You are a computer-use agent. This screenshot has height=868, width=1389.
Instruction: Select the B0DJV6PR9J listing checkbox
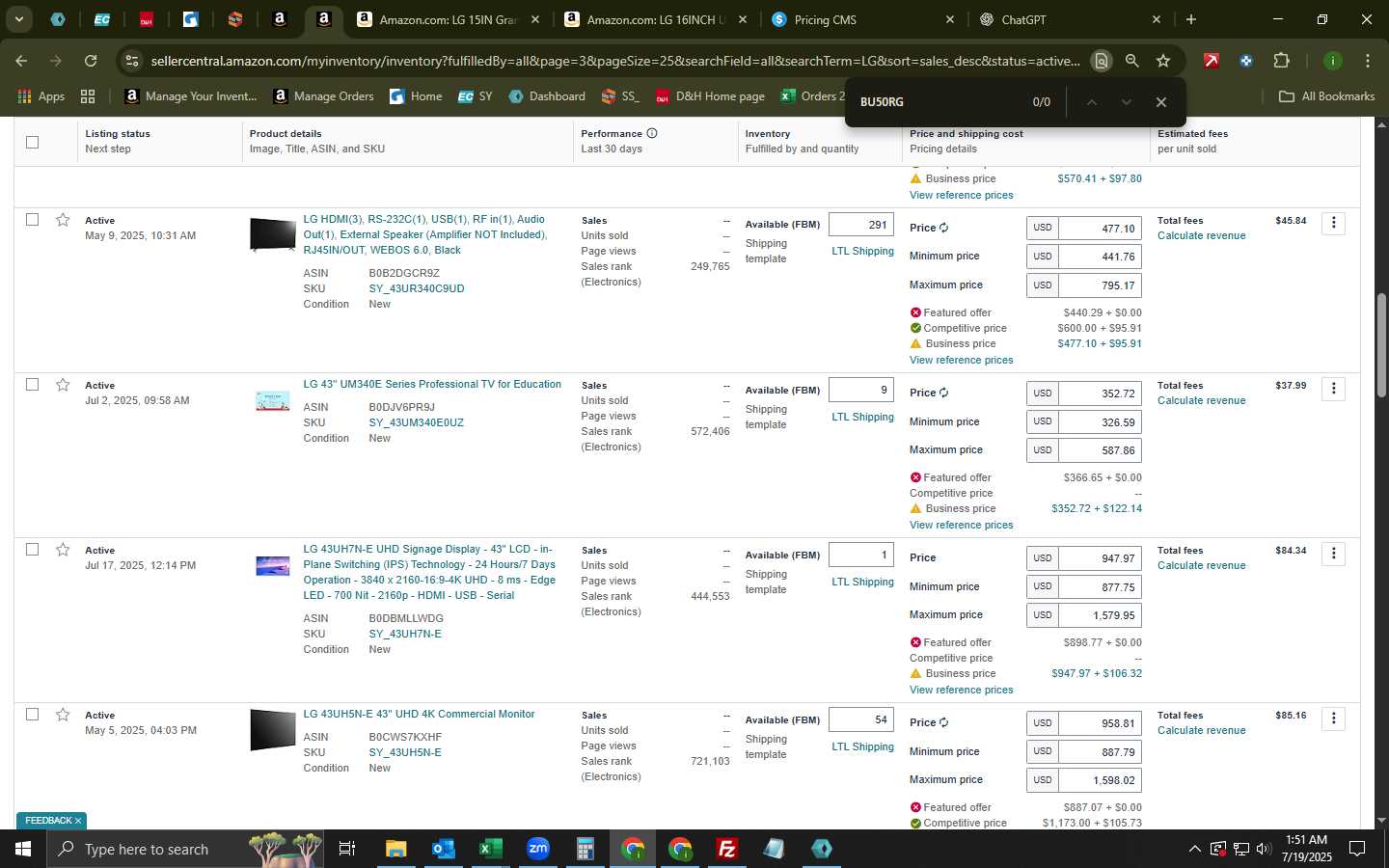[32, 385]
